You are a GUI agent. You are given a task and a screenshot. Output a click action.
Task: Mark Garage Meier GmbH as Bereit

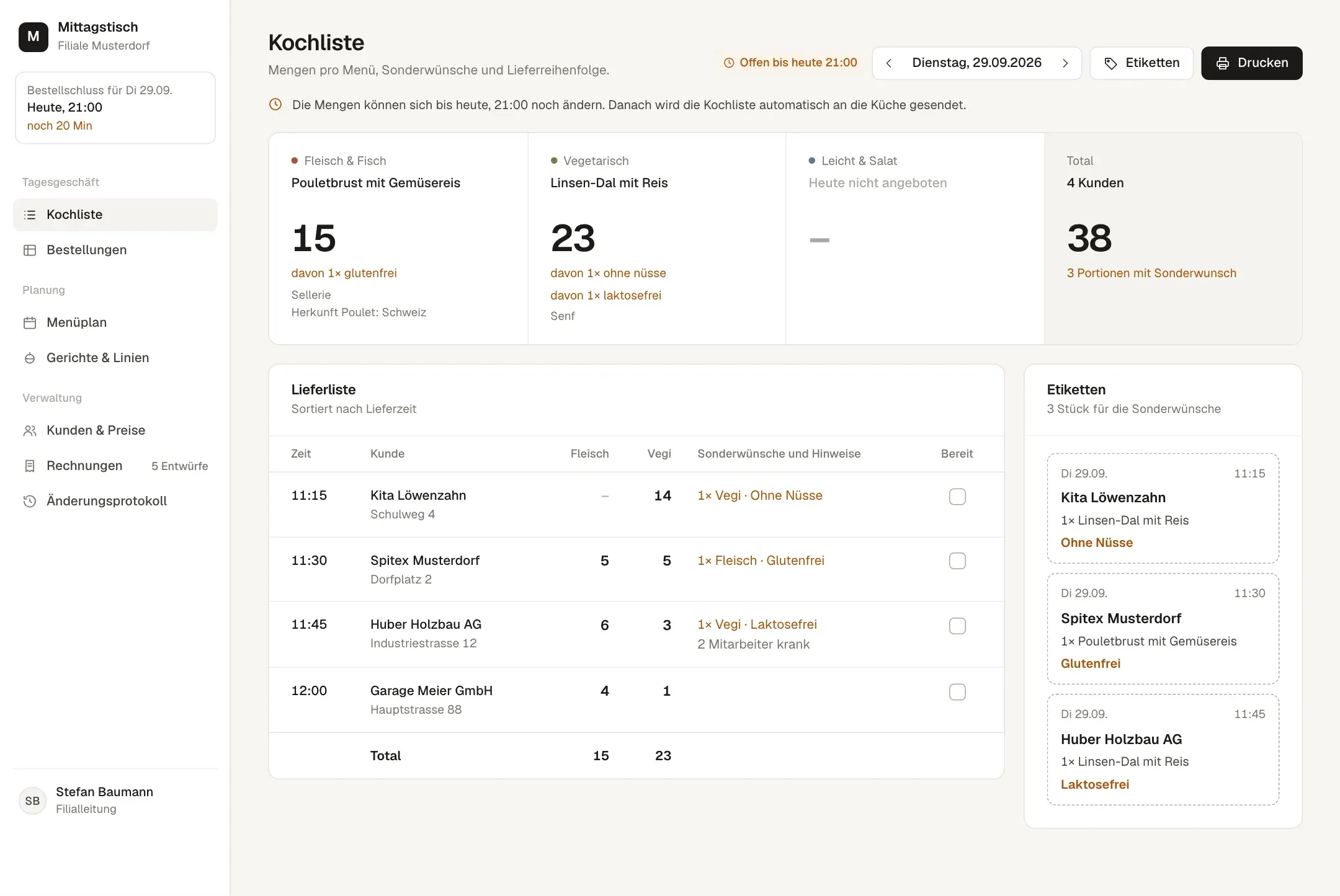[957, 692]
